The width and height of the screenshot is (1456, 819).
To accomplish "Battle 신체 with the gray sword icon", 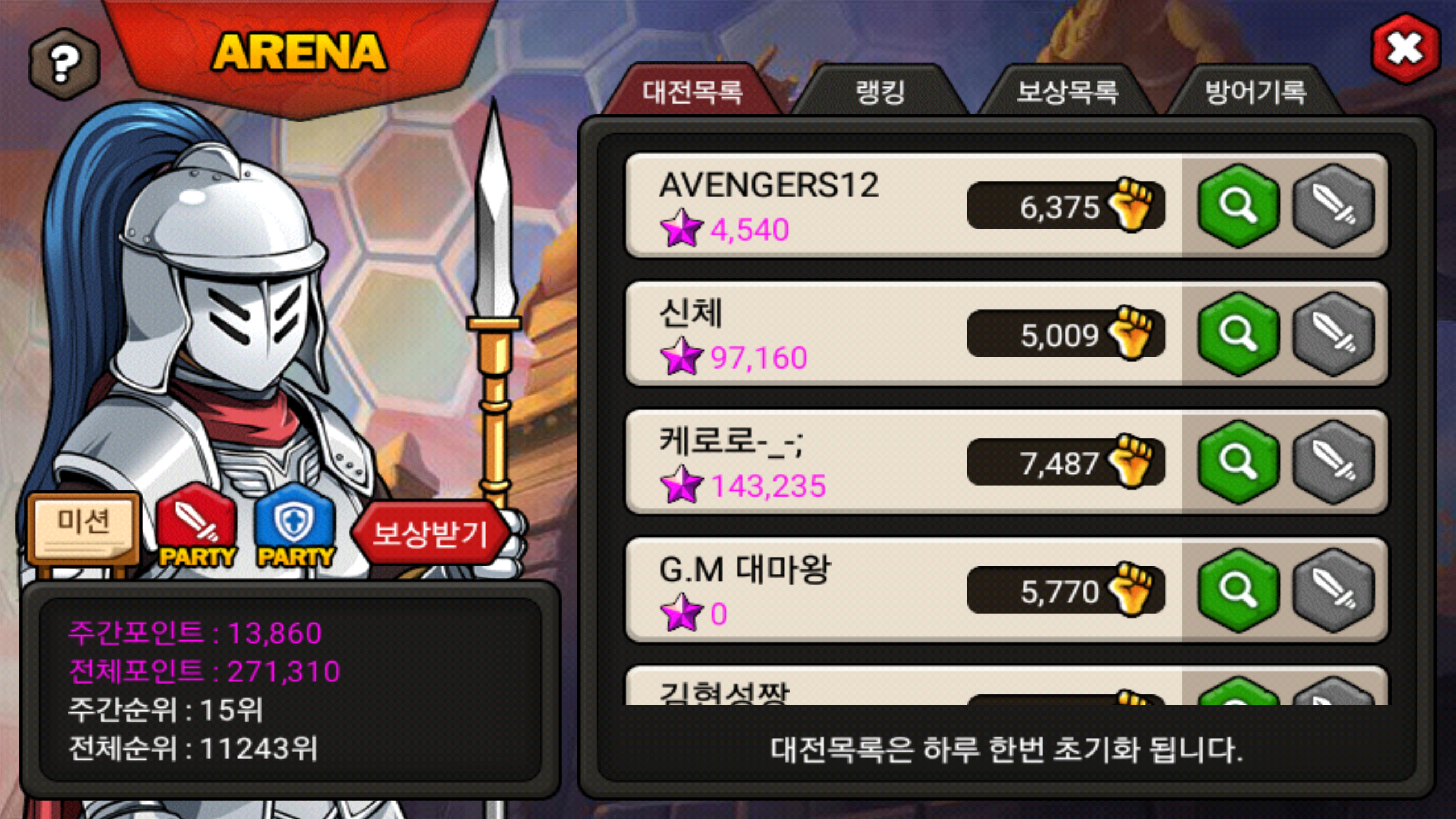I will [x=1334, y=334].
